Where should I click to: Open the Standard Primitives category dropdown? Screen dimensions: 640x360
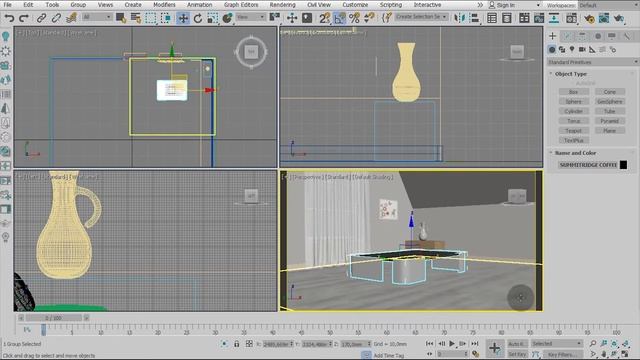point(592,62)
